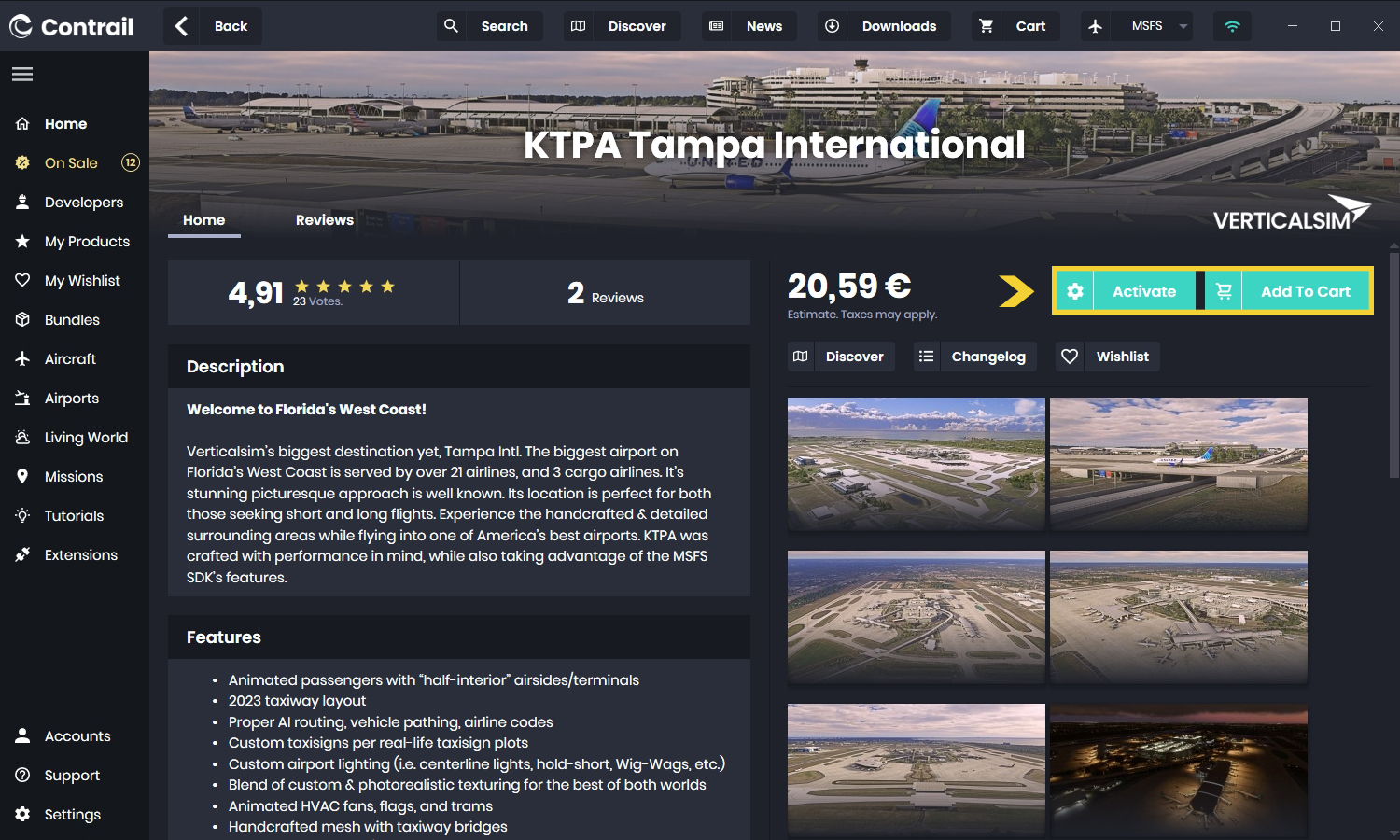Open the hamburger menu in sidebar
This screenshot has height=840, width=1400.
pyautogui.click(x=22, y=74)
